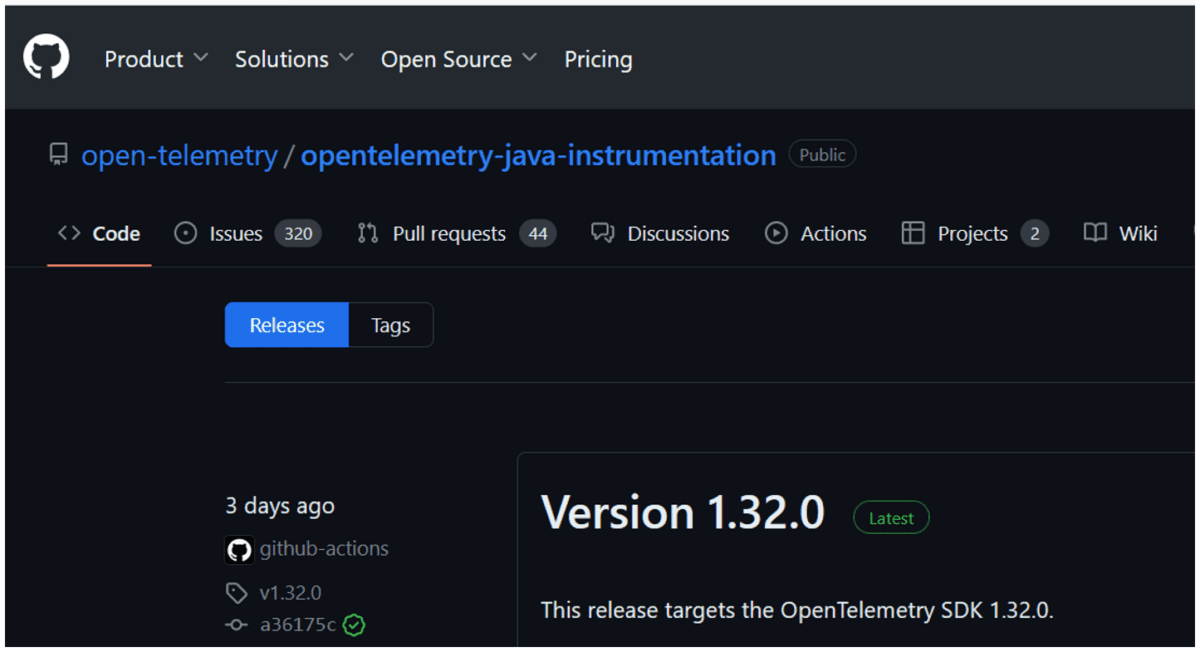Click the Actions play icon
The height and width of the screenshot is (657, 1200).
(x=776, y=234)
